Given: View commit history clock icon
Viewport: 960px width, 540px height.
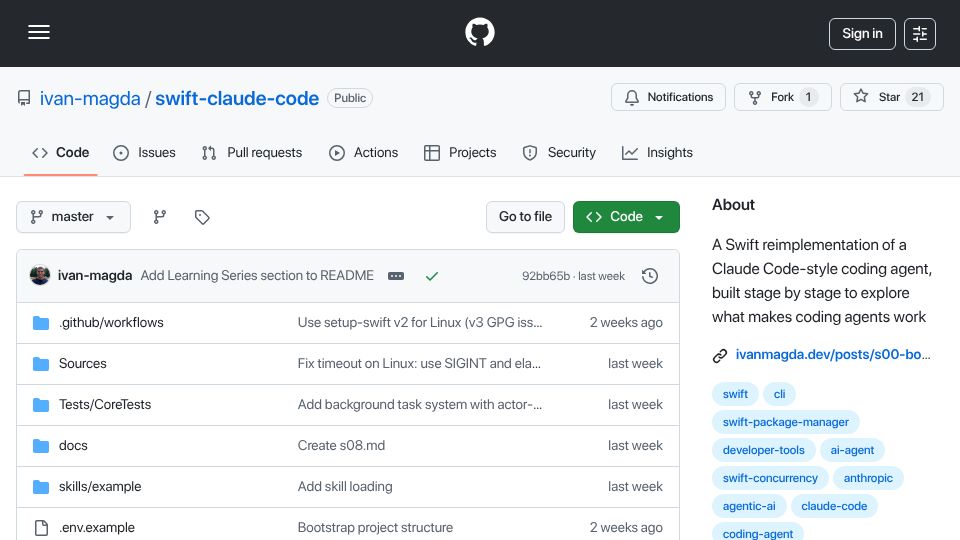Looking at the screenshot, I should pos(650,276).
